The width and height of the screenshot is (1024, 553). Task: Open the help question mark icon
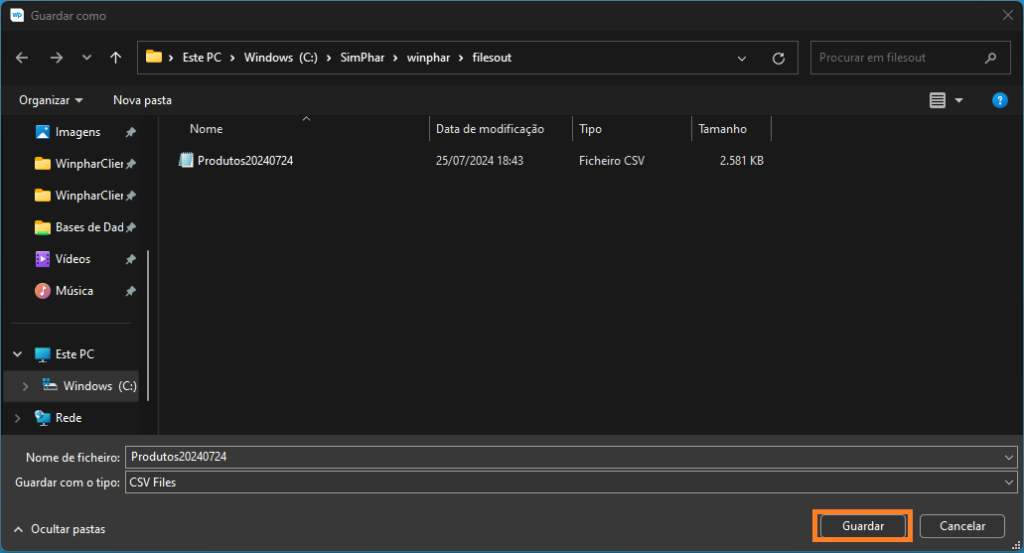point(998,100)
